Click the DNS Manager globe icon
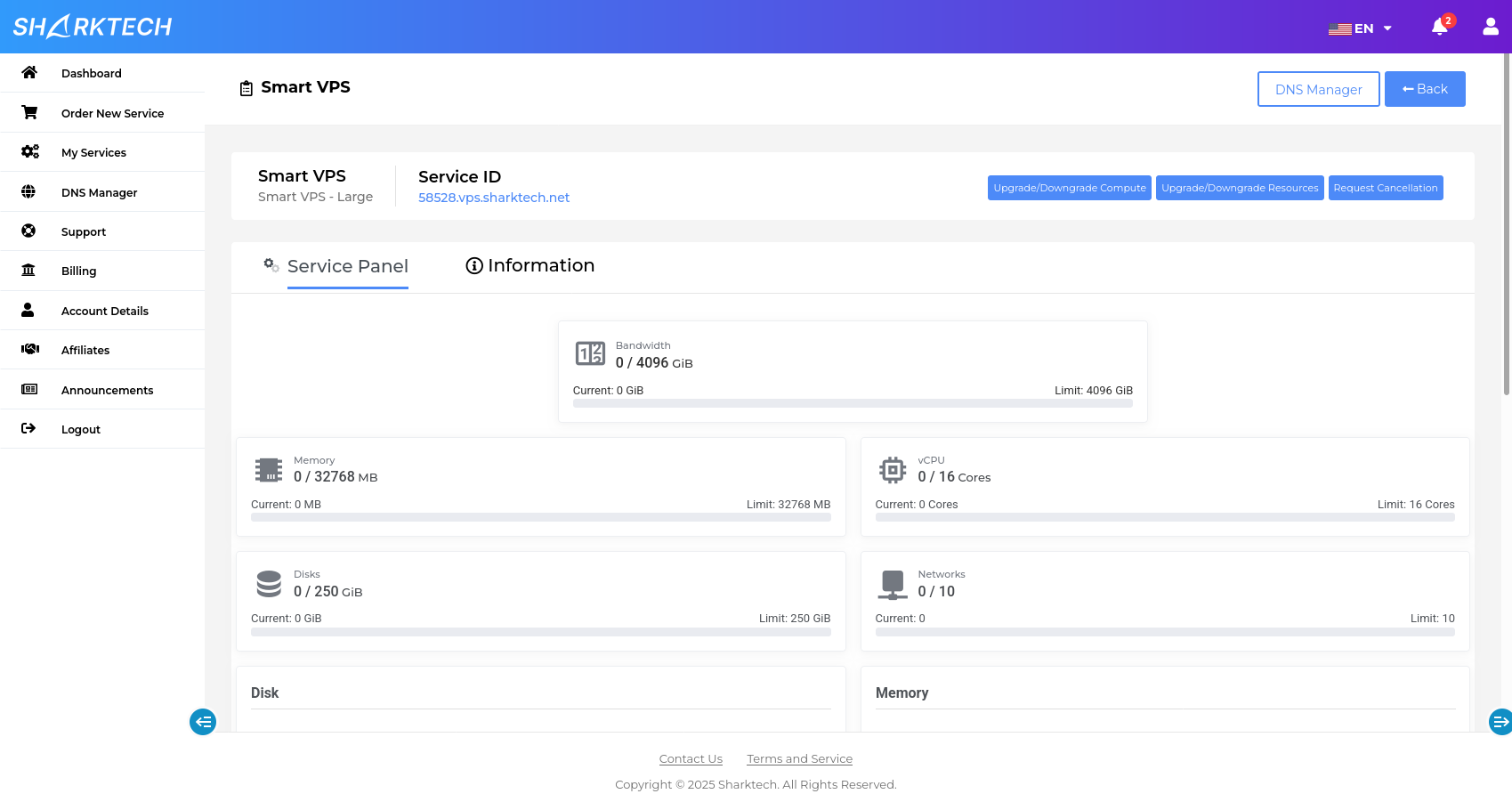This screenshot has width=1512, height=810. (x=28, y=191)
